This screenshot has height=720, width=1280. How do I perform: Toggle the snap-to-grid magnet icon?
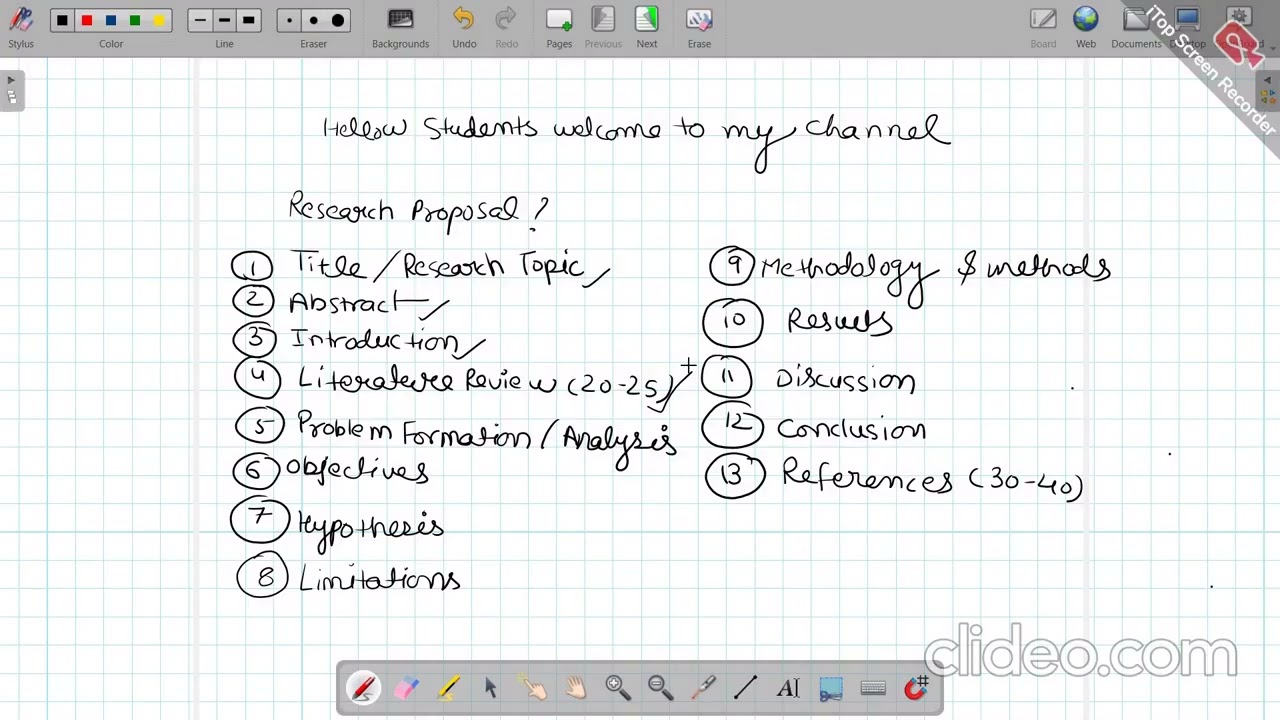916,688
